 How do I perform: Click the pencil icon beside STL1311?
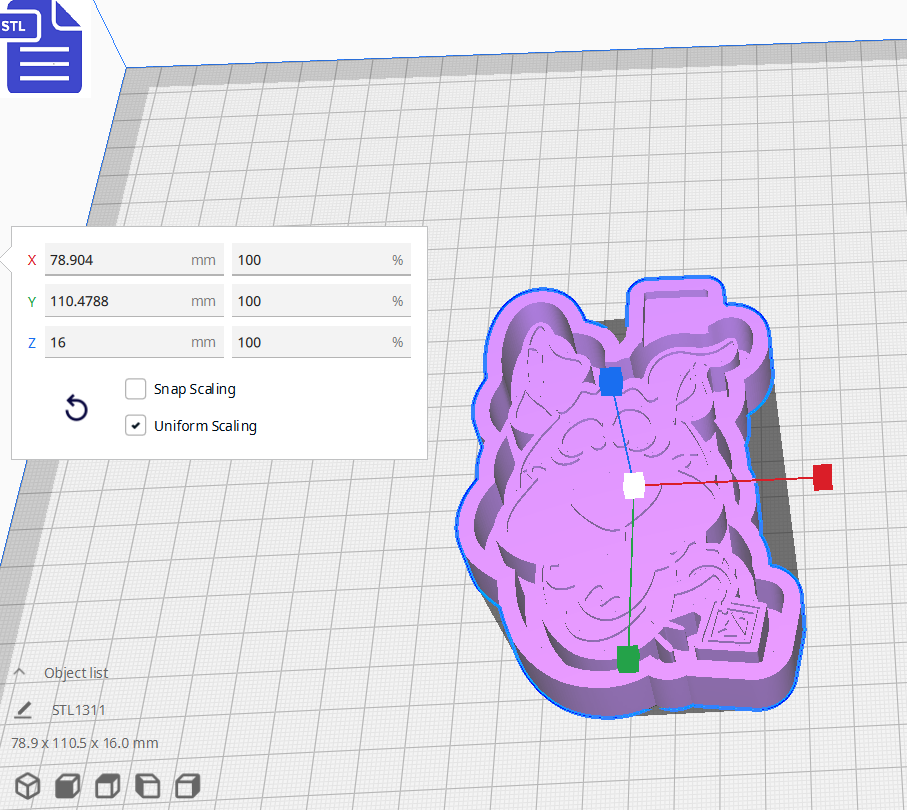click(23, 709)
